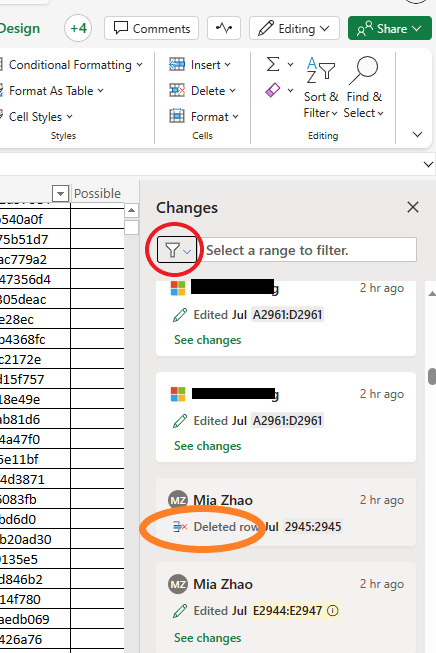Click the 2945:2945 deleted row range
Screen dimensions: 436x653
coord(313,526)
